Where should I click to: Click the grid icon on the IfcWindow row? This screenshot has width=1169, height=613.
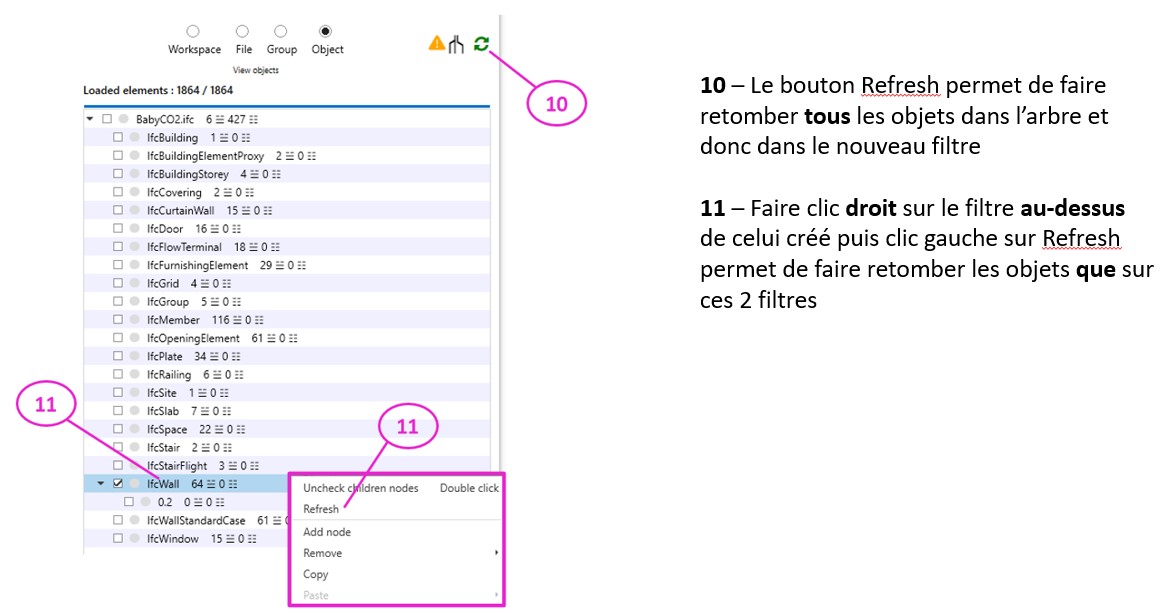point(251,538)
